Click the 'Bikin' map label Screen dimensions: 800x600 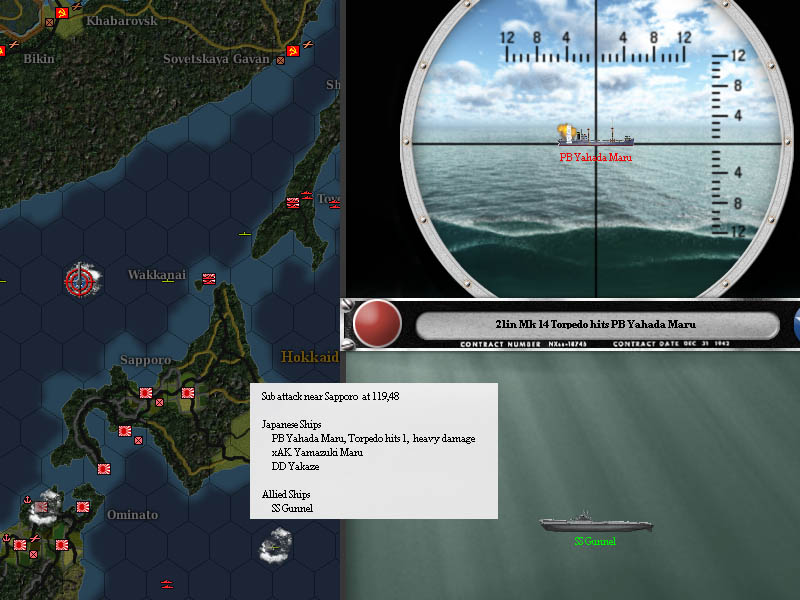coord(39,59)
